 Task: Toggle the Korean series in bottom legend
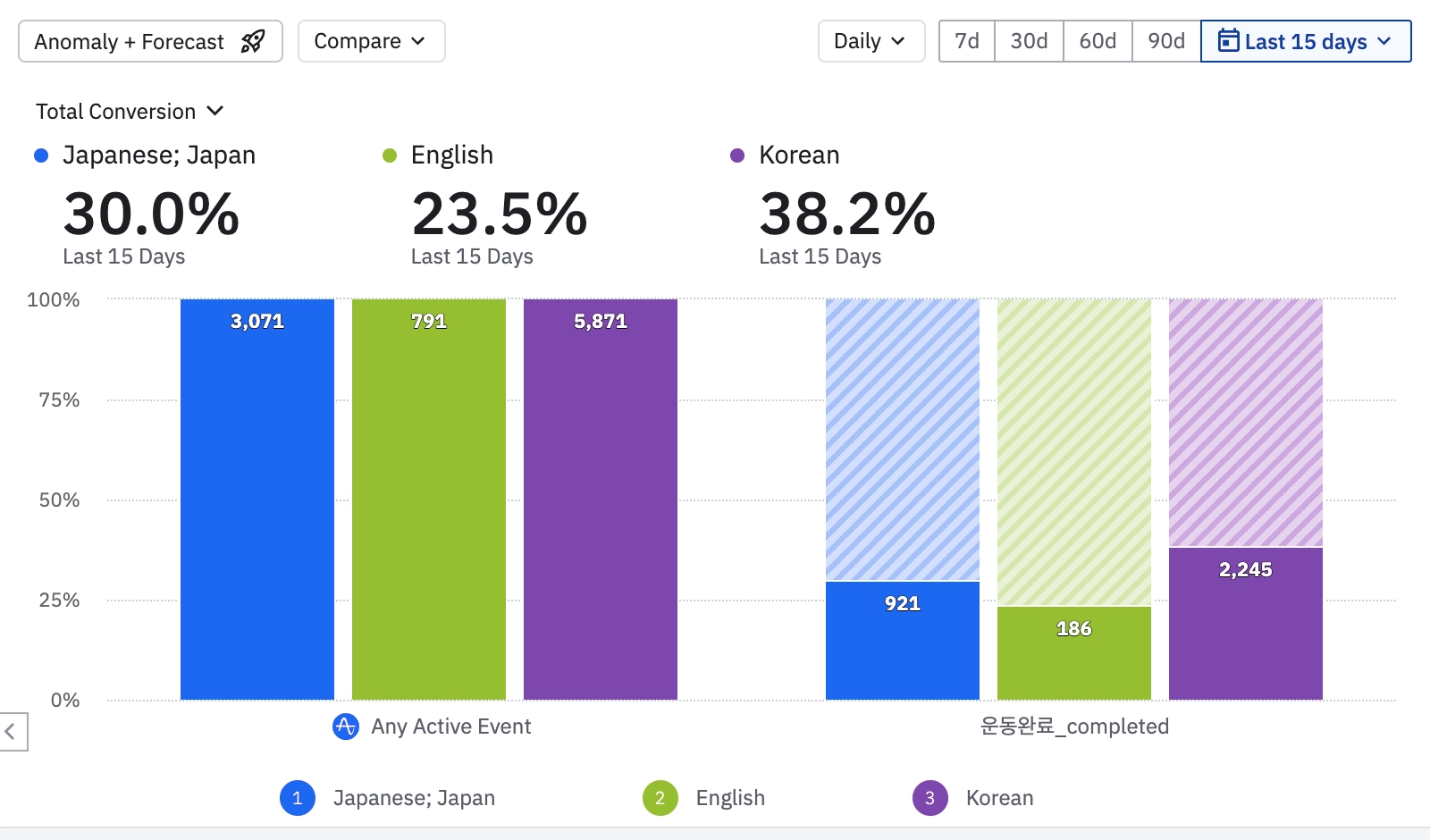click(x=999, y=798)
